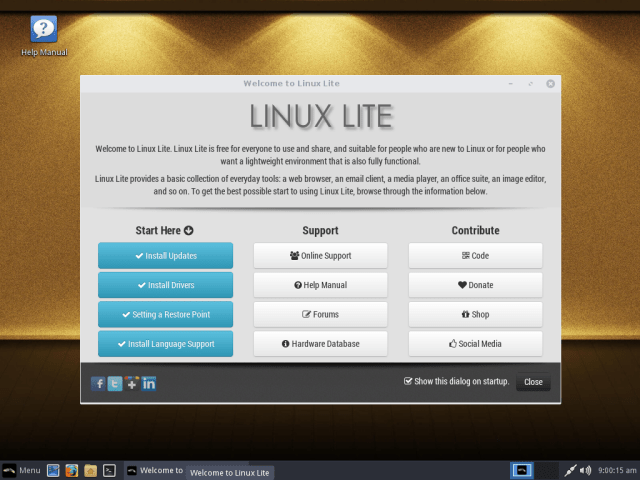The width and height of the screenshot is (640, 480).
Task: Click the Donate button
Action: coord(476,285)
